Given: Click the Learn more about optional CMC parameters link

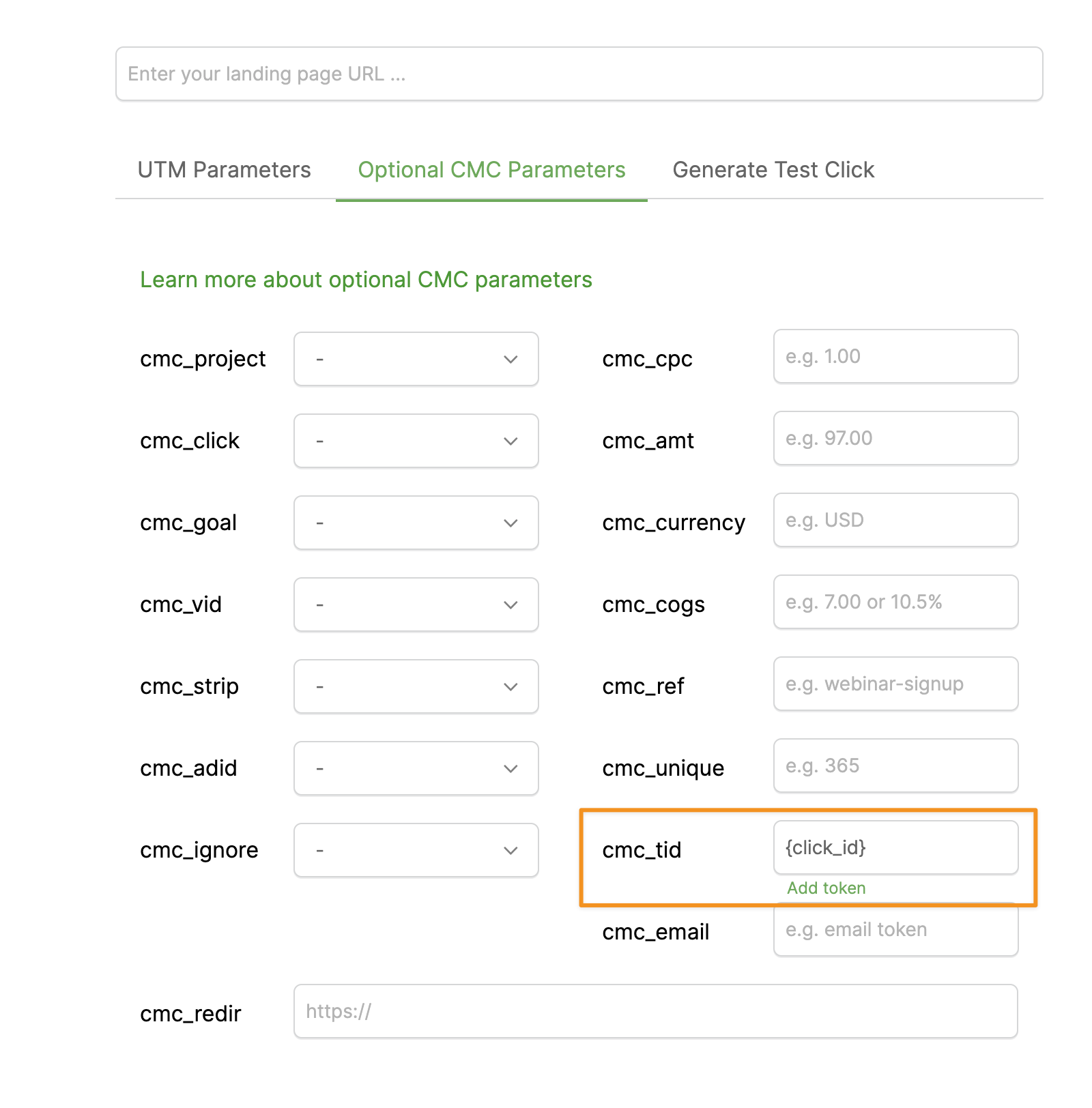Looking at the screenshot, I should click(366, 280).
